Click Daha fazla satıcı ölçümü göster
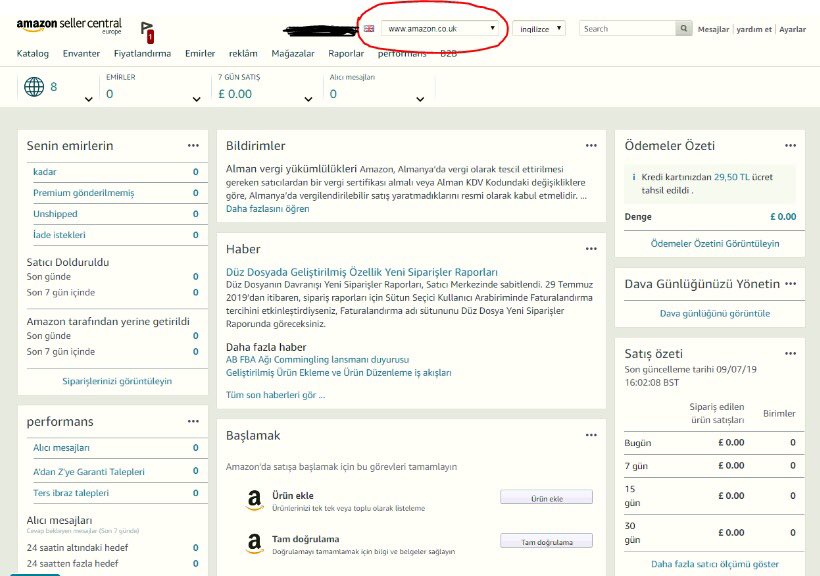The width and height of the screenshot is (820, 576). coord(715,564)
